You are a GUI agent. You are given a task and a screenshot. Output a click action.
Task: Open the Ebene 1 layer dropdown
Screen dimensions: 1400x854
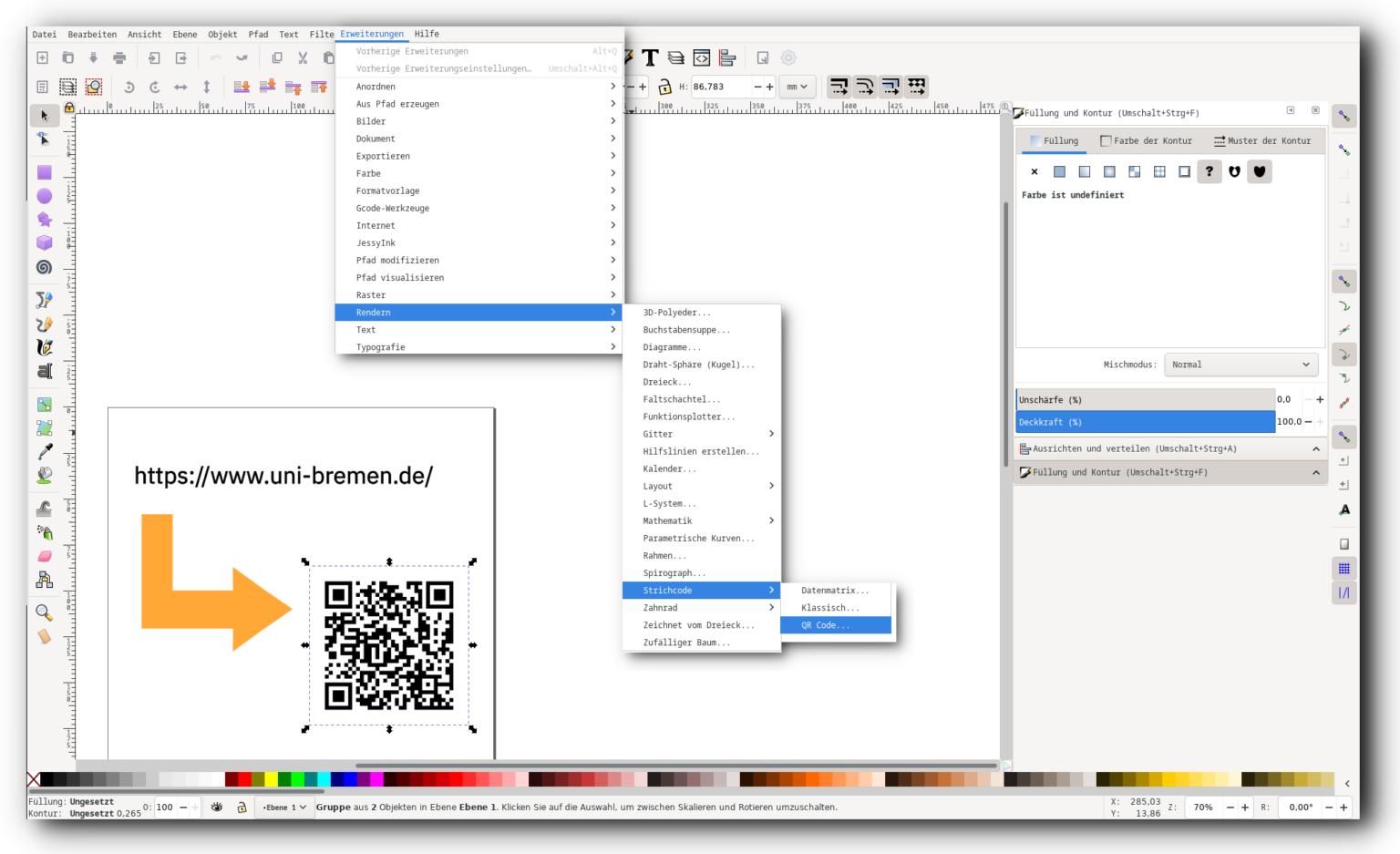click(284, 808)
